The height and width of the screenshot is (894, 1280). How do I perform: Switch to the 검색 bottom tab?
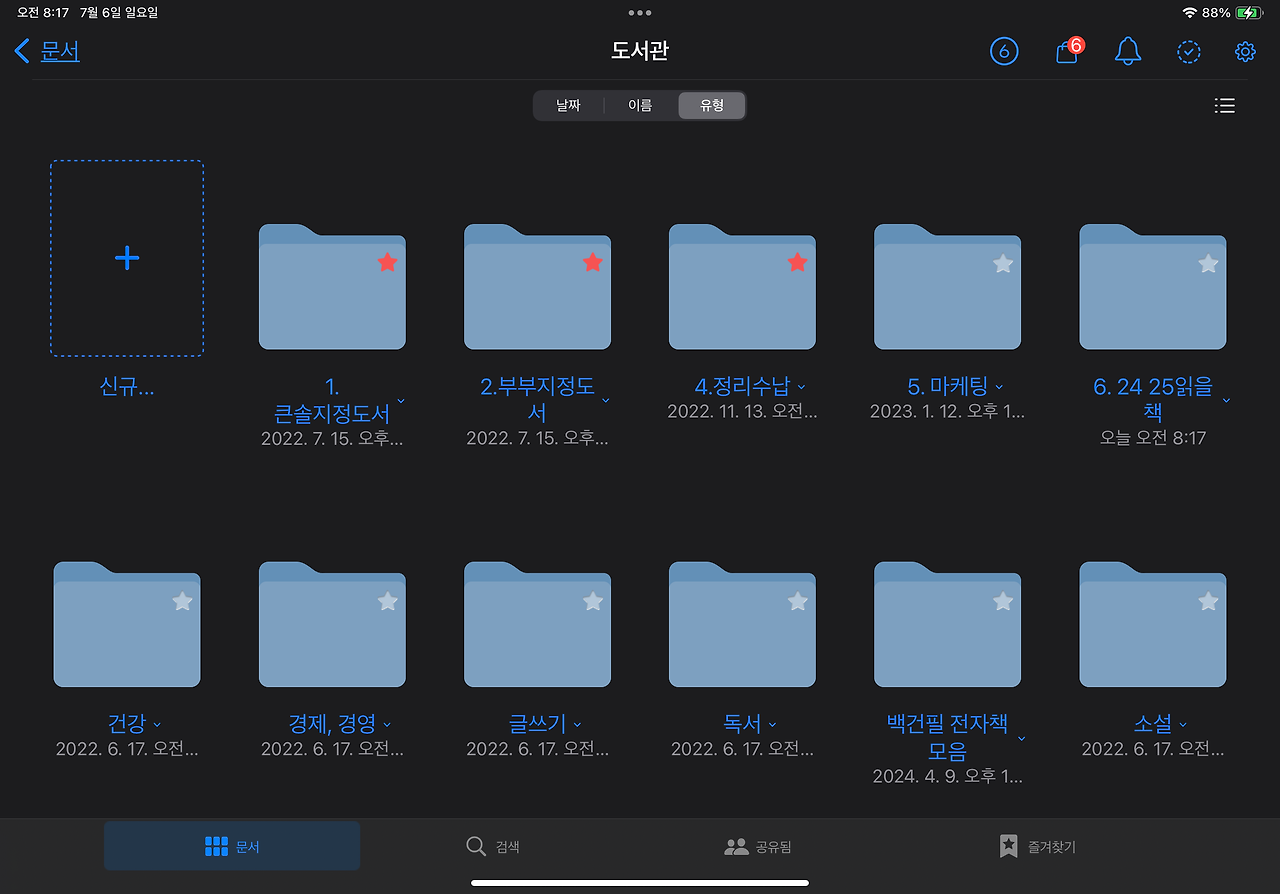(493, 847)
